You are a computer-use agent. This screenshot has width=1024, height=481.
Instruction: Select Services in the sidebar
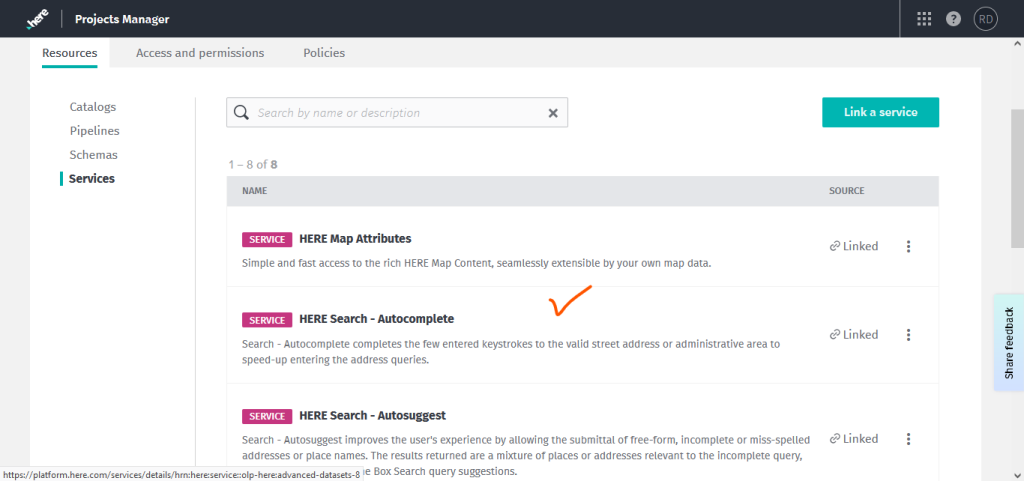91,178
